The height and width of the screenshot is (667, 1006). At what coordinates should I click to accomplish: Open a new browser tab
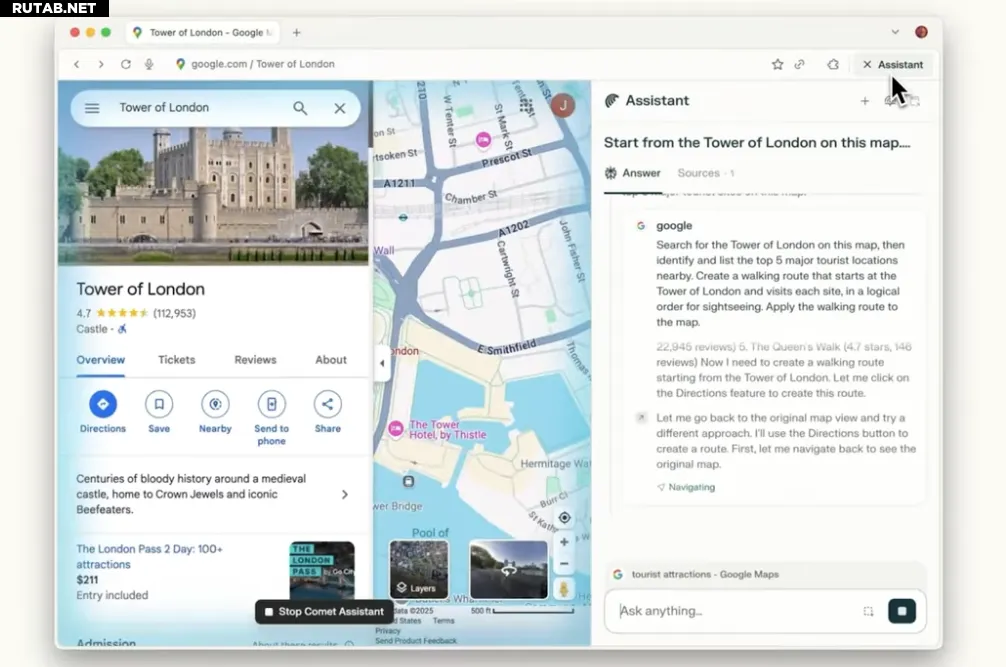(296, 33)
